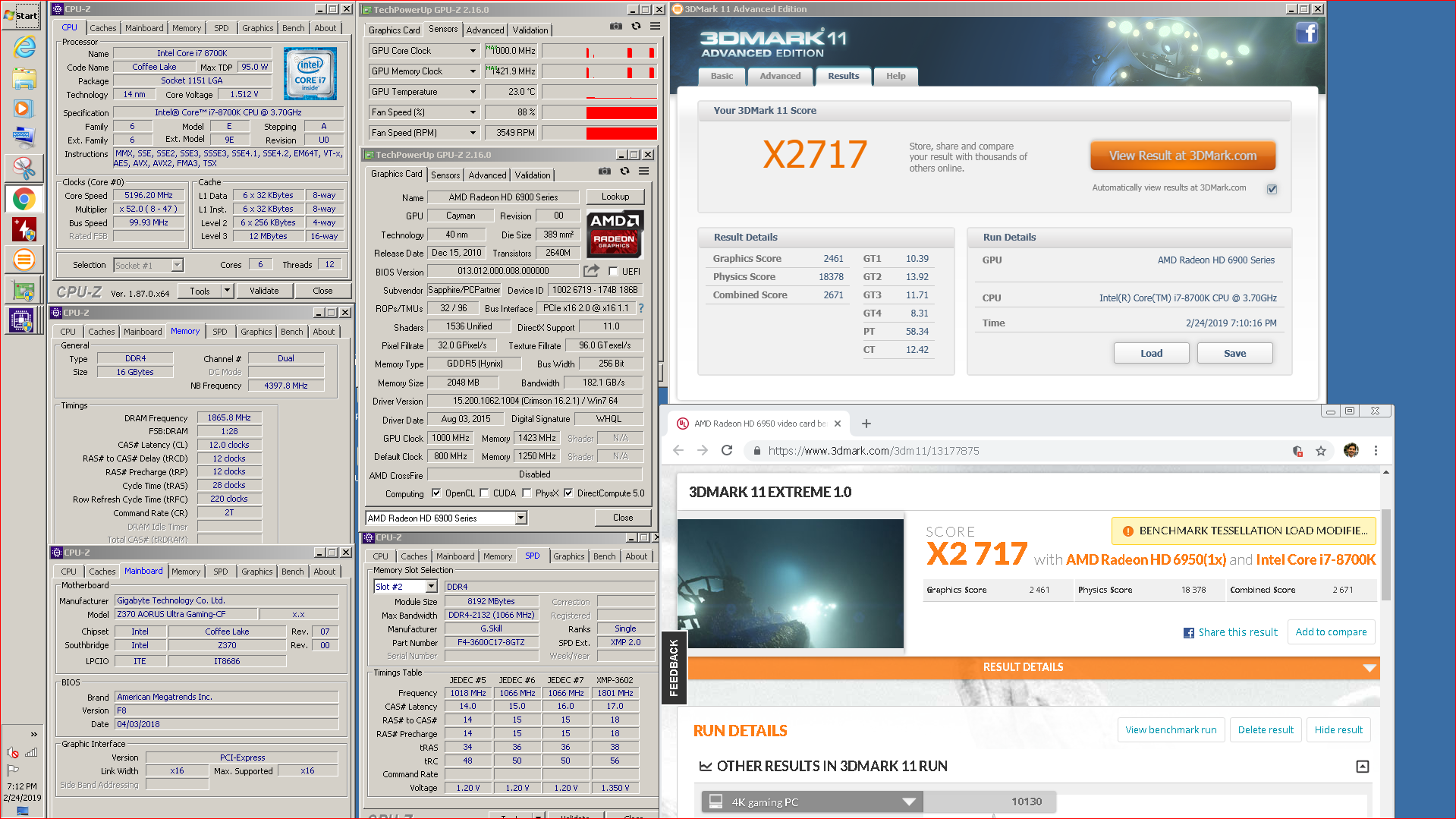Click the refresh icon in GPU-Z Sensors window

pyautogui.click(x=636, y=26)
